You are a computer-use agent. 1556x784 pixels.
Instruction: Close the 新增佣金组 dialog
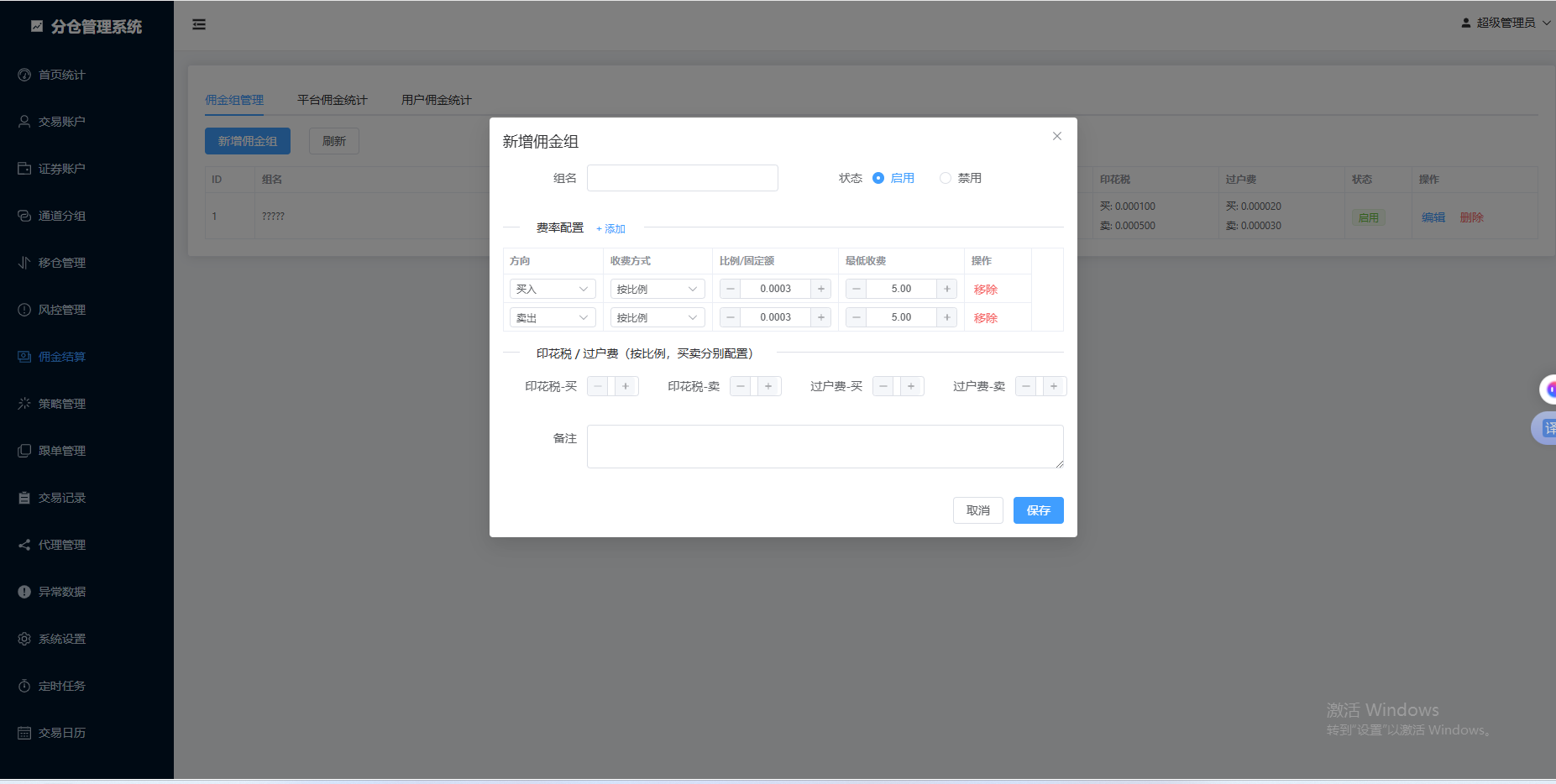(x=1057, y=136)
